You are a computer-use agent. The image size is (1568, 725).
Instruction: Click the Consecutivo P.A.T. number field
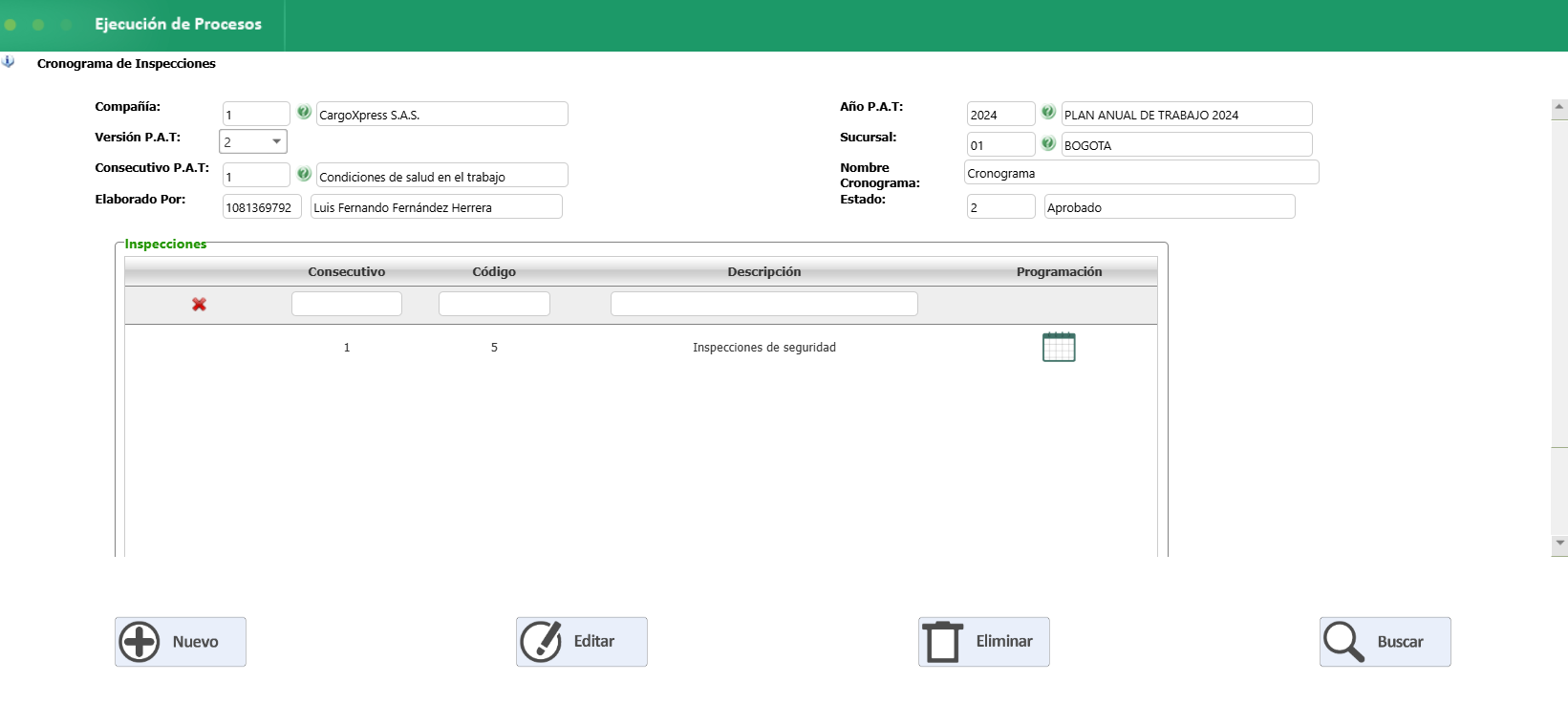coord(256,175)
